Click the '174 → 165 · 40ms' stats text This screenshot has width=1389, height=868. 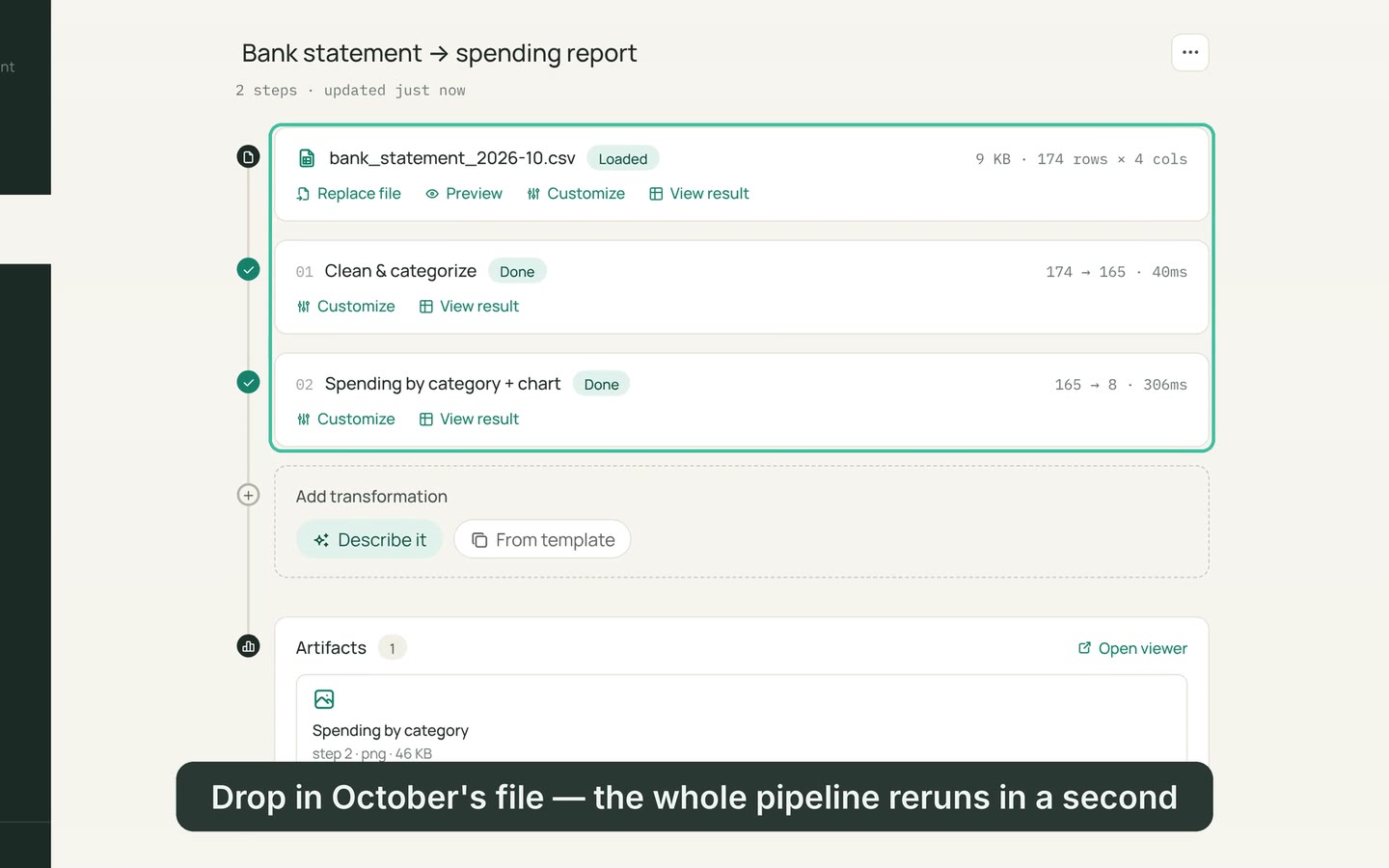(x=1116, y=272)
